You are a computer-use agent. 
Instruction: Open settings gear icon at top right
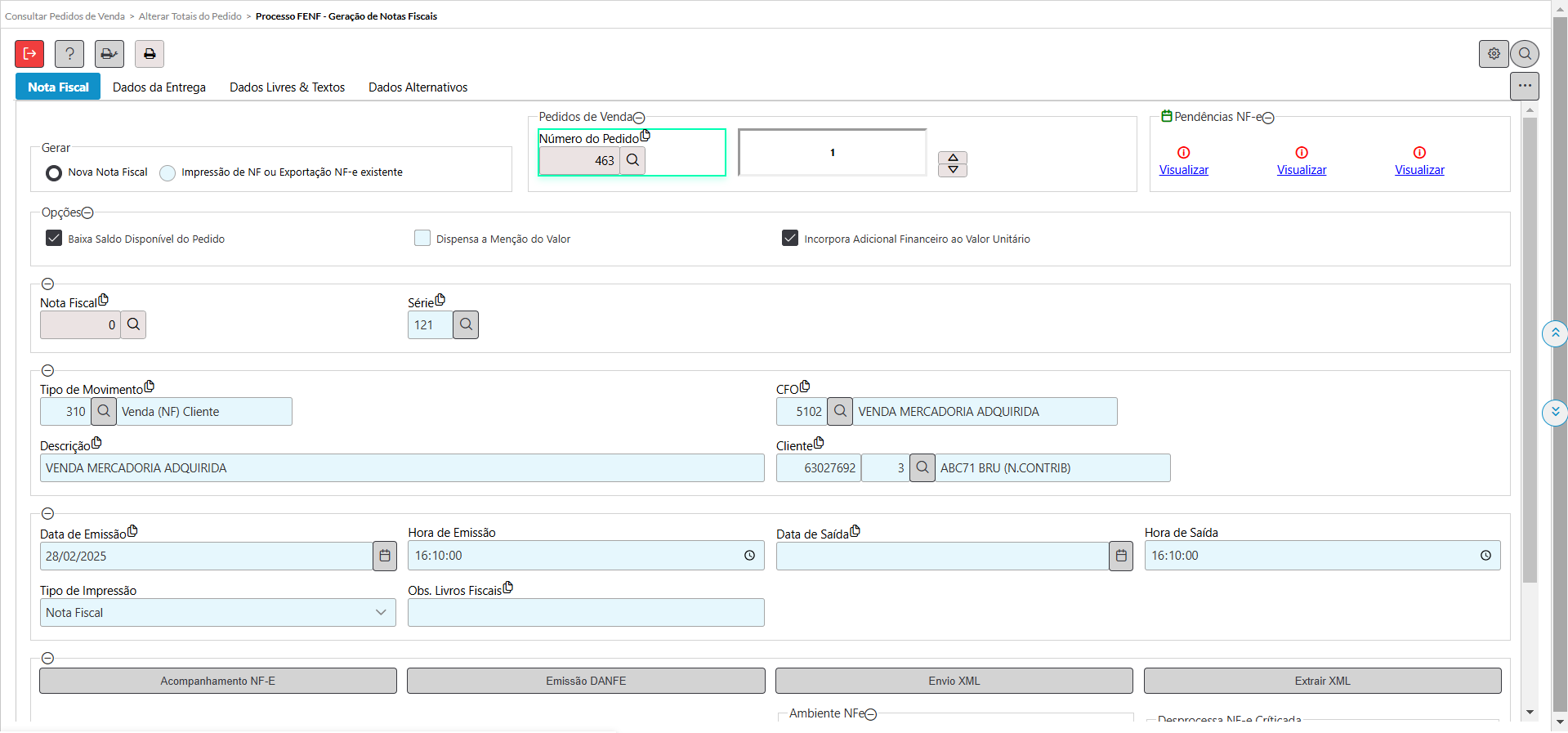coord(1494,54)
